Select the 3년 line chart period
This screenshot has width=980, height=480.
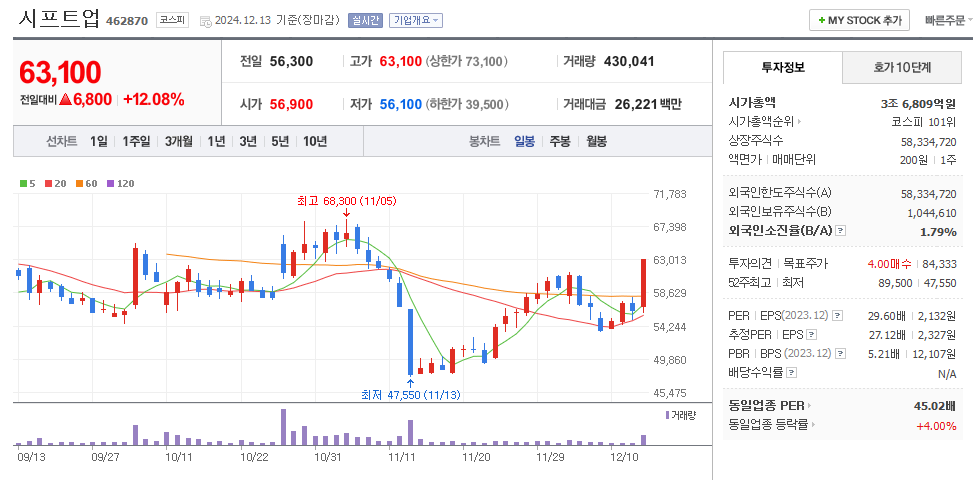pos(248,141)
